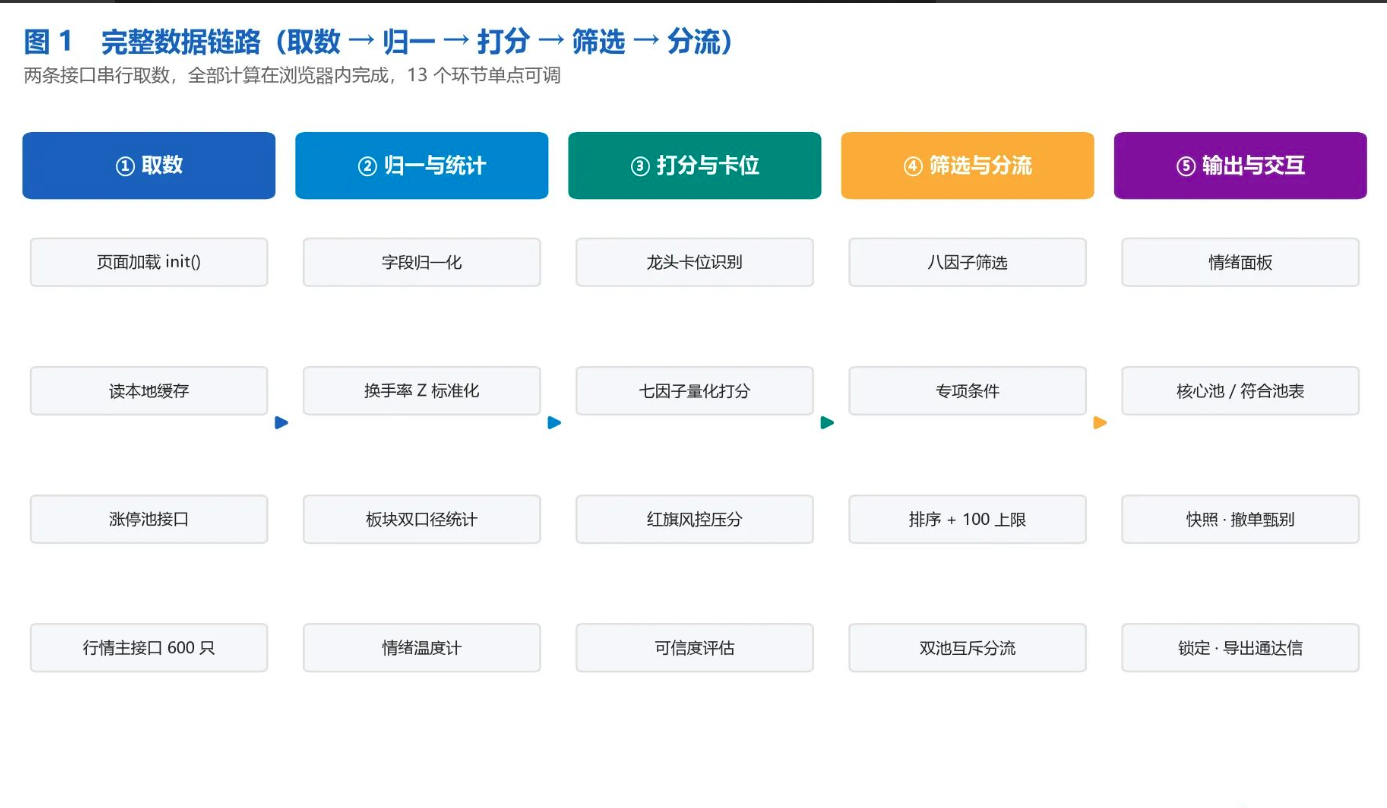This screenshot has width=1387, height=808.
Task: Click the 排序 + 100 上限 box
Action: tap(968, 519)
